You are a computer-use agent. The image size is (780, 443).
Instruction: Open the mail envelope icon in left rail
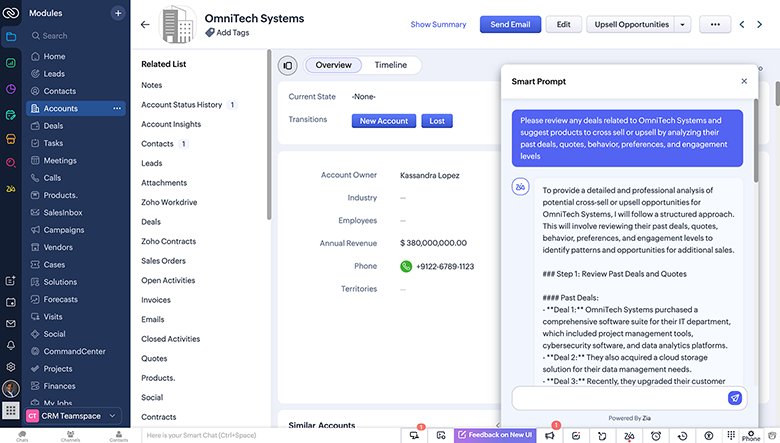(x=10, y=324)
